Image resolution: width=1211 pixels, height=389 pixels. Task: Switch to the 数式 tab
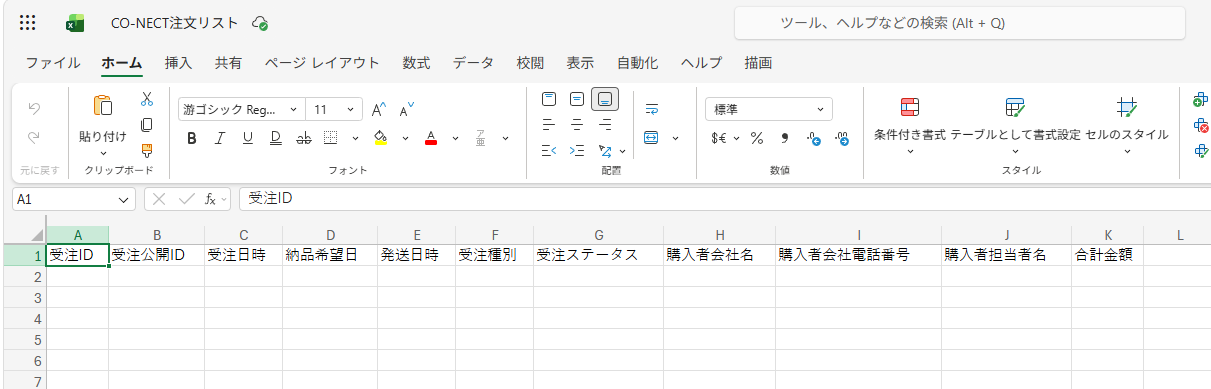coord(416,62)
